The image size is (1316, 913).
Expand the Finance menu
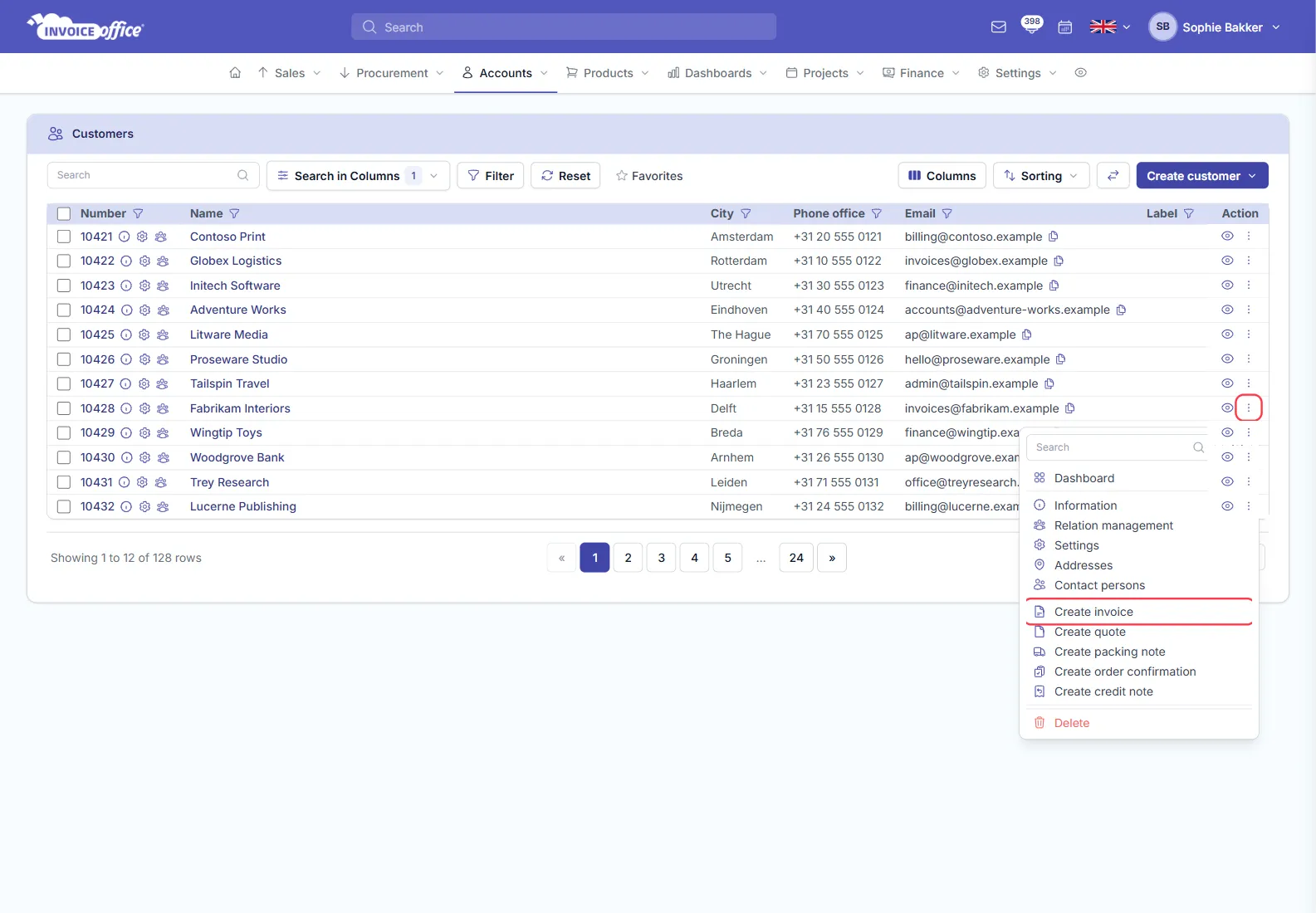(x=921, y=73)
